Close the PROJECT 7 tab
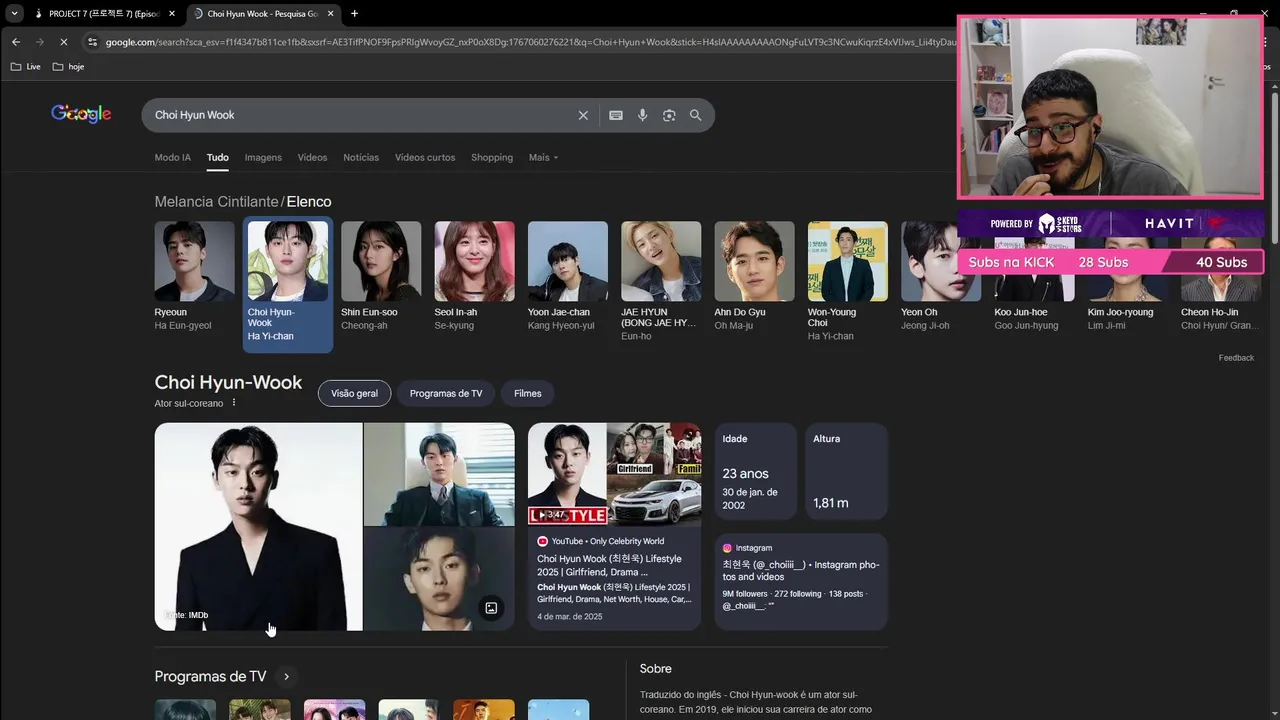The width and height of the screenshot is (1280, 720). coord(172,14)
